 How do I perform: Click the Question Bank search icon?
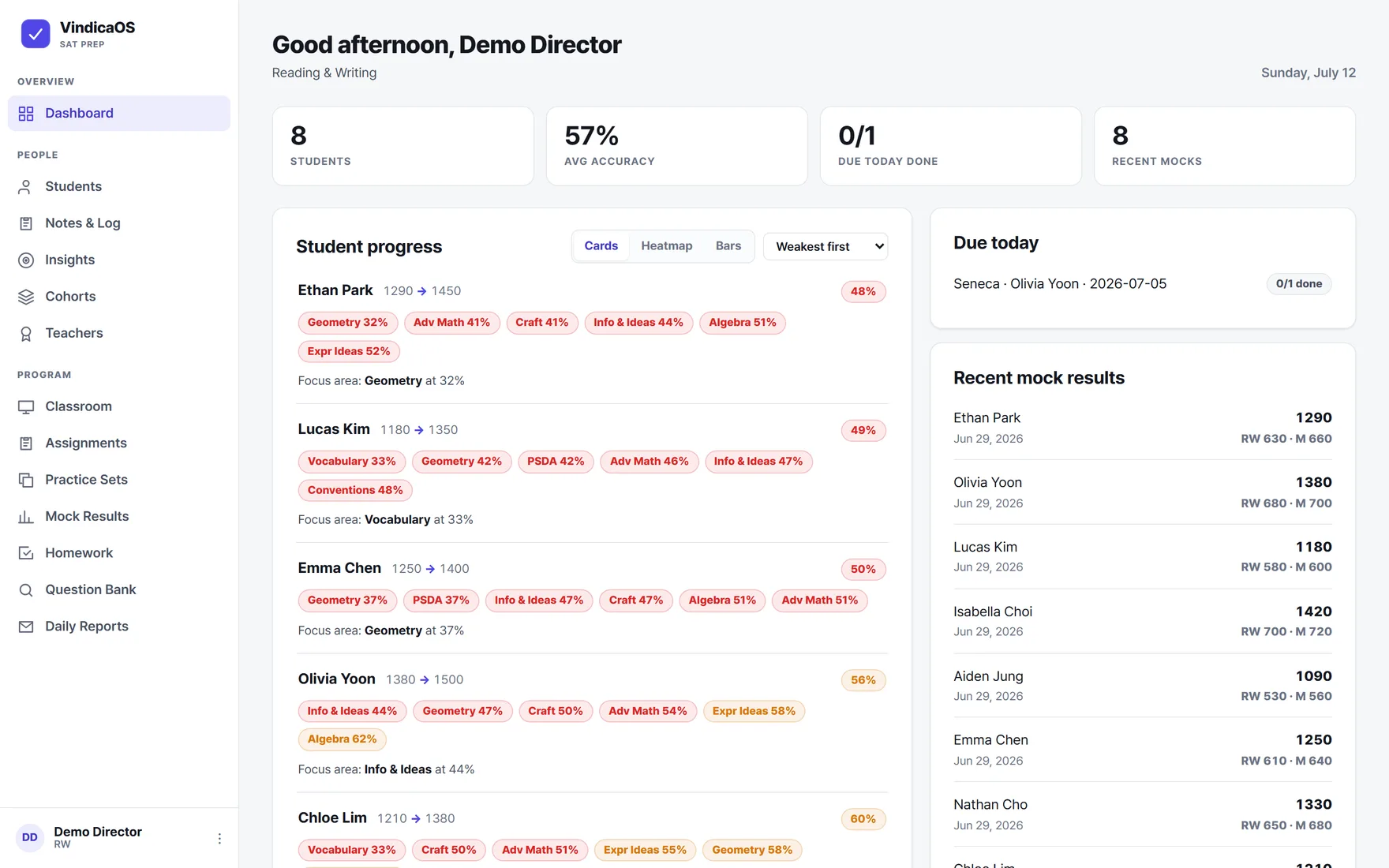point(26,590)
